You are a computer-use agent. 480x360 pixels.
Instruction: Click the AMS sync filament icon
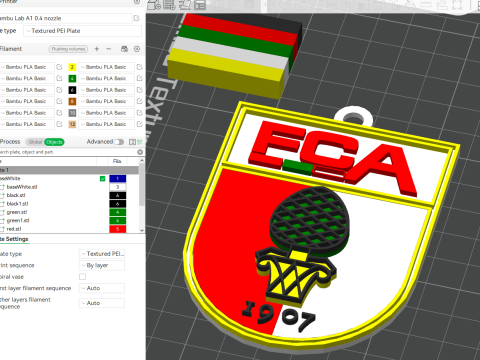(x=124, y=49)
